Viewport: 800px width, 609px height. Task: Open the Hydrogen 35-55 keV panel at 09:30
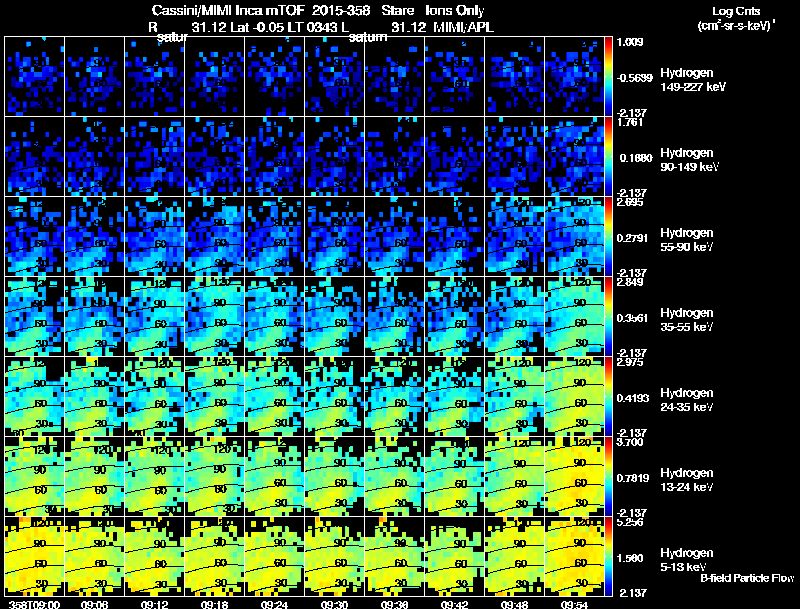[335, 317]
